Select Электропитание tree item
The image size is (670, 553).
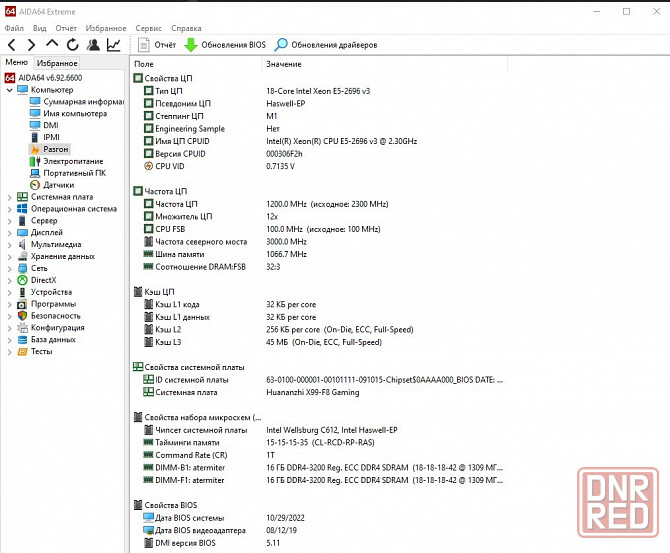pos(66,161)
